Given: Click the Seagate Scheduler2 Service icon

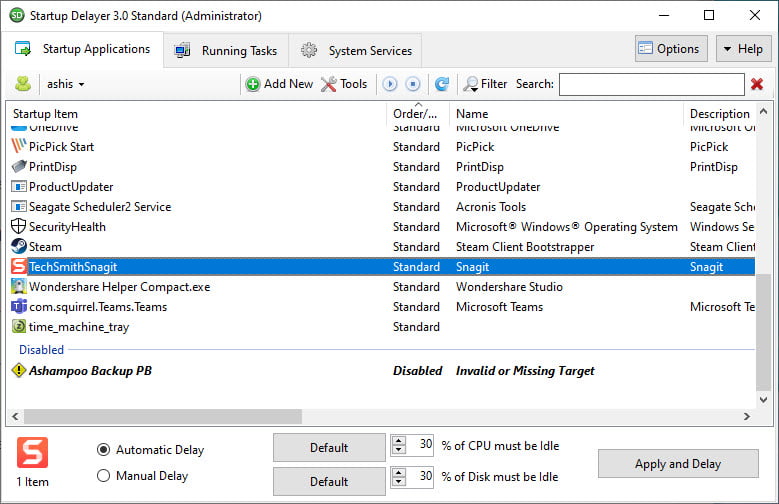Looking at the screenshot, I should click(18, 206).
